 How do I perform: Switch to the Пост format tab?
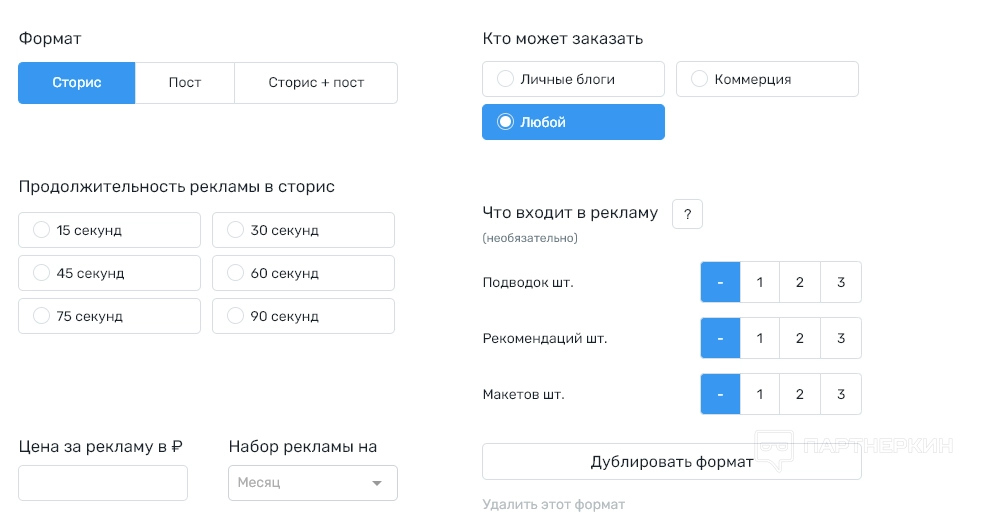tap(185, 83)
